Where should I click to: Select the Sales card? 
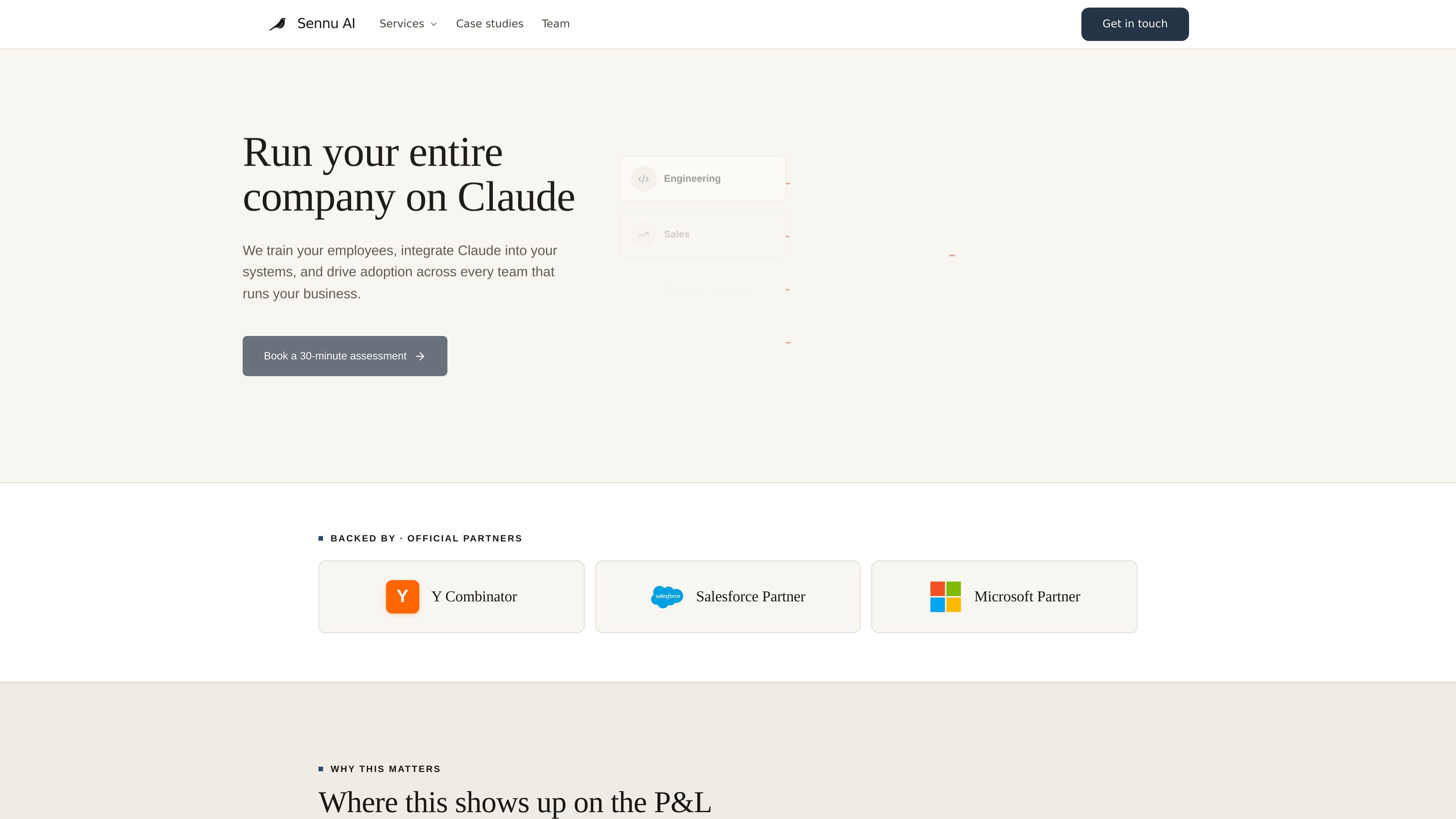[703, 235]
